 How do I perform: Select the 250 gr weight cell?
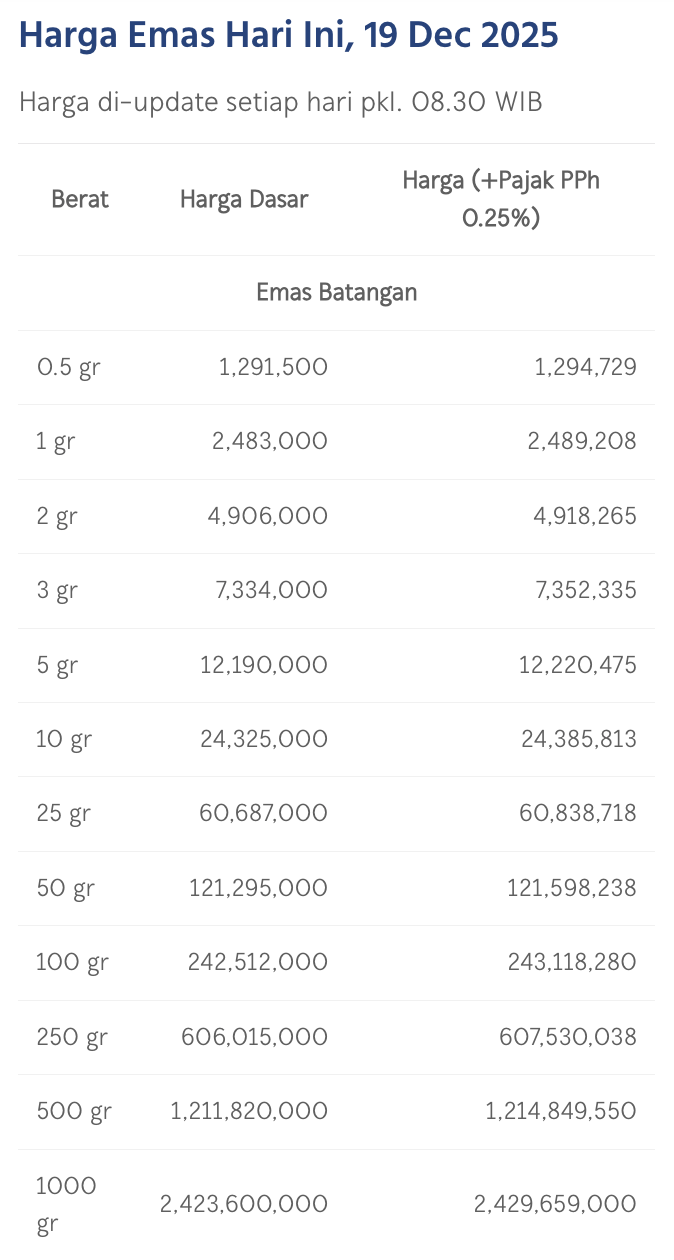click(72, 1037)
